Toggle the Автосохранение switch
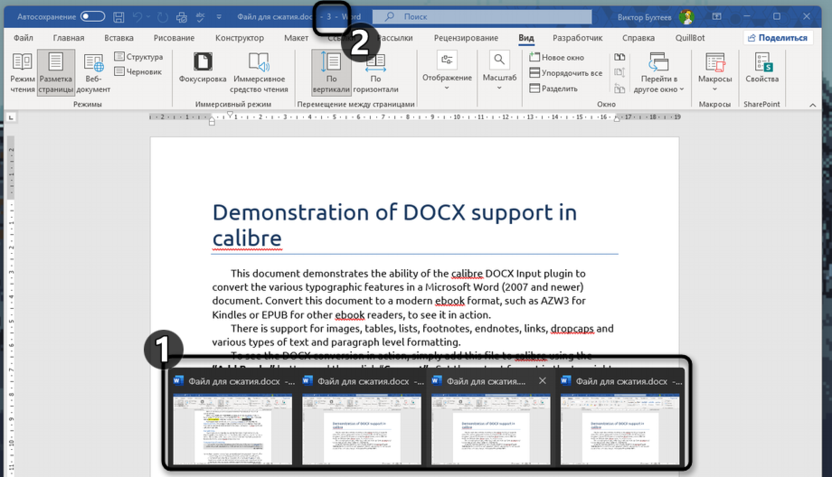Screen dimensions: 832x477 (92, 16)
